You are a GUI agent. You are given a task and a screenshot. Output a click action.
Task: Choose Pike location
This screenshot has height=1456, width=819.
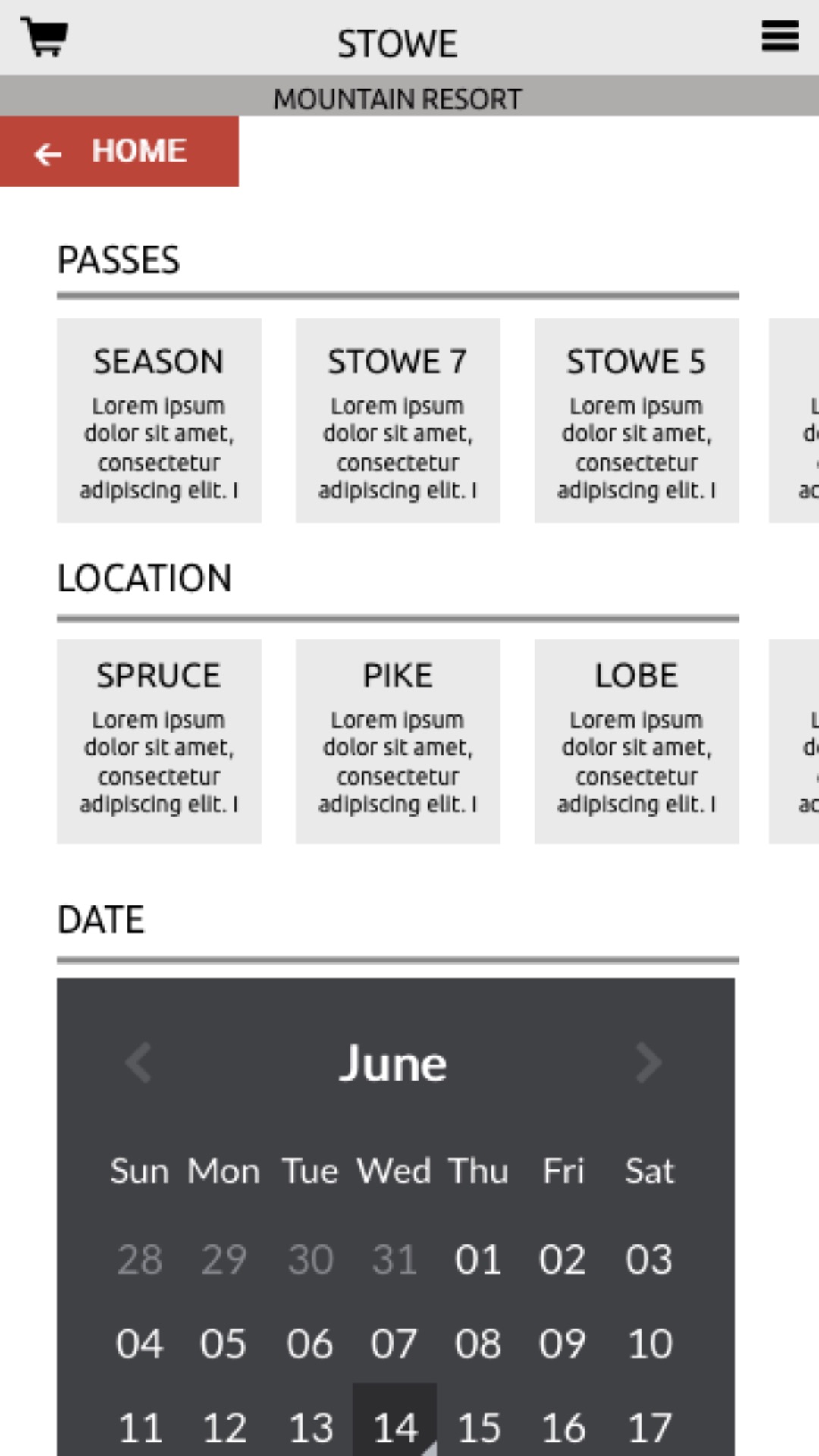pyautogui.click(x=398, y=741)
